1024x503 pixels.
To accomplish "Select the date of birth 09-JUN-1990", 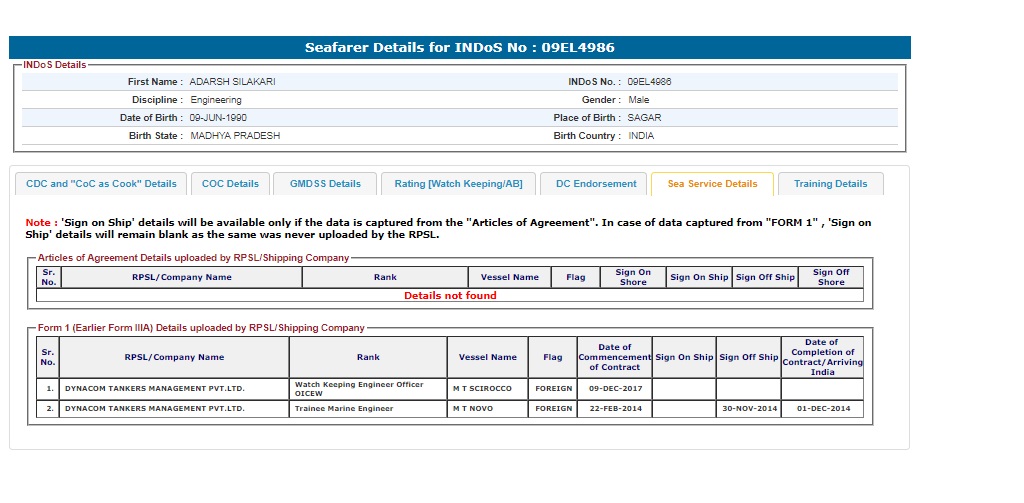I will click(218, 118).
